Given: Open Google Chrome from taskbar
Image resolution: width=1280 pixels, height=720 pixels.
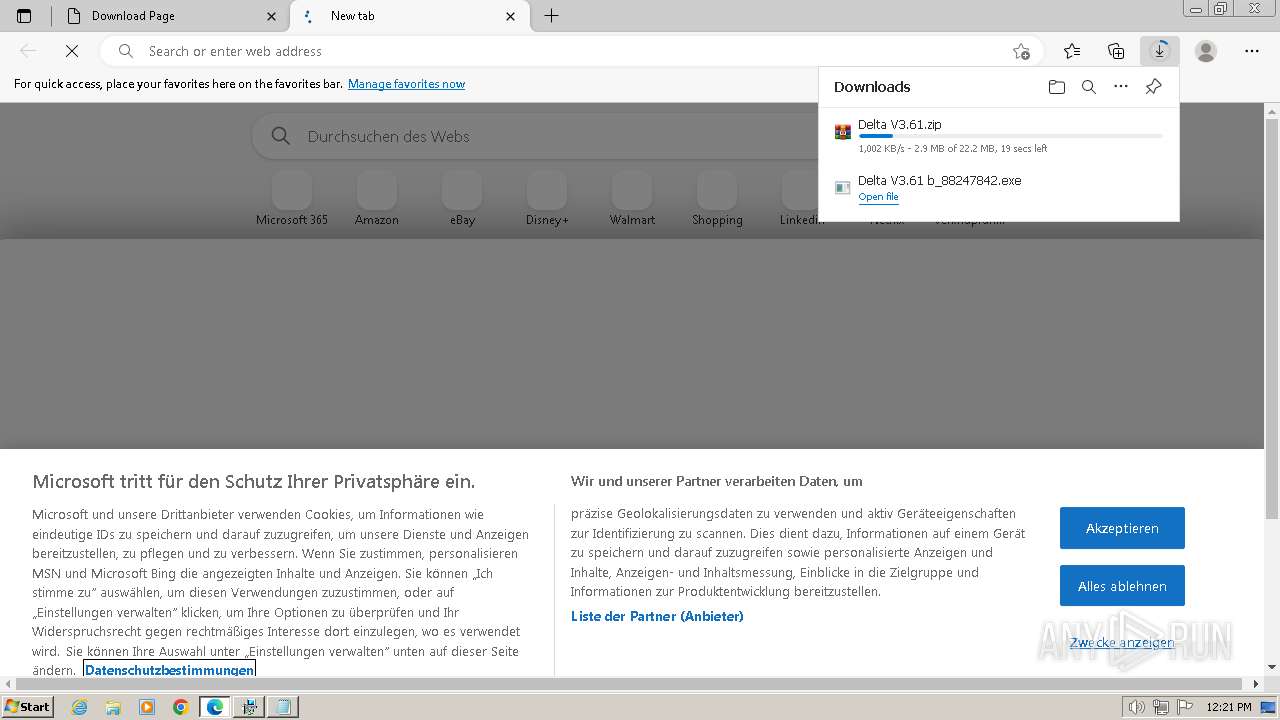Looking at the screenshot, I should (x=181, y=707).
